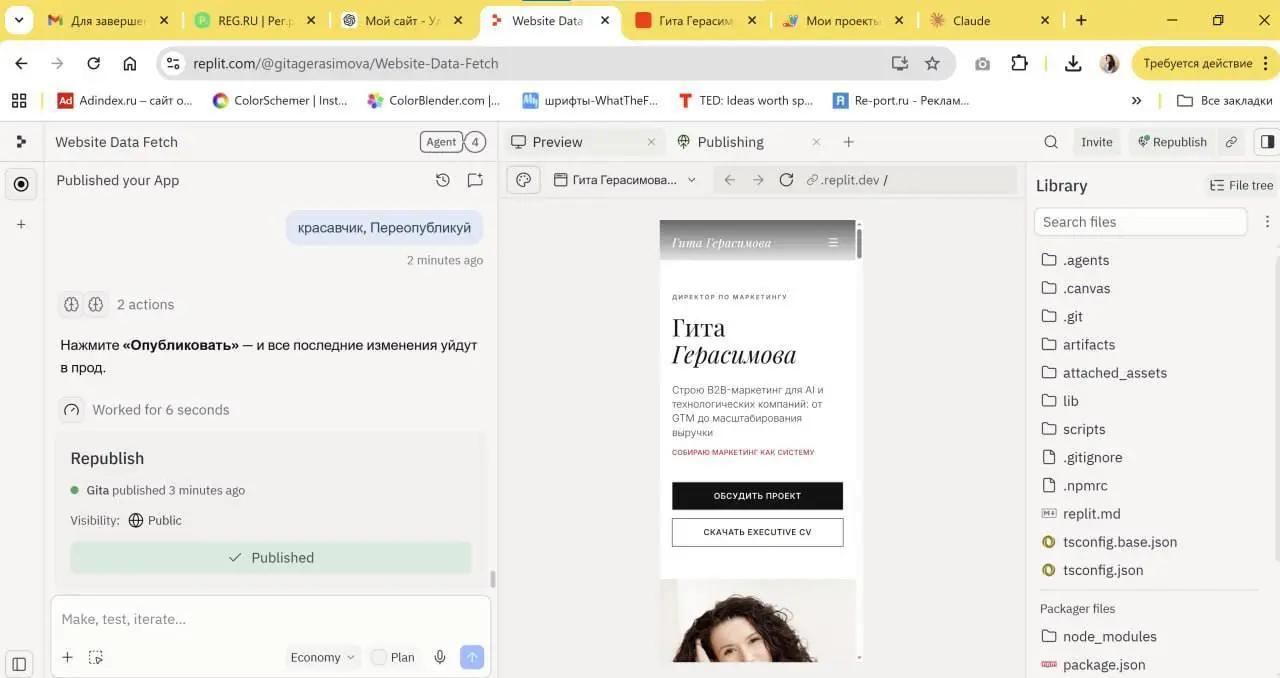The image size is (1280, 678).
Task: Add a new item with sidebar plus icon
Action: click(21, 225)
